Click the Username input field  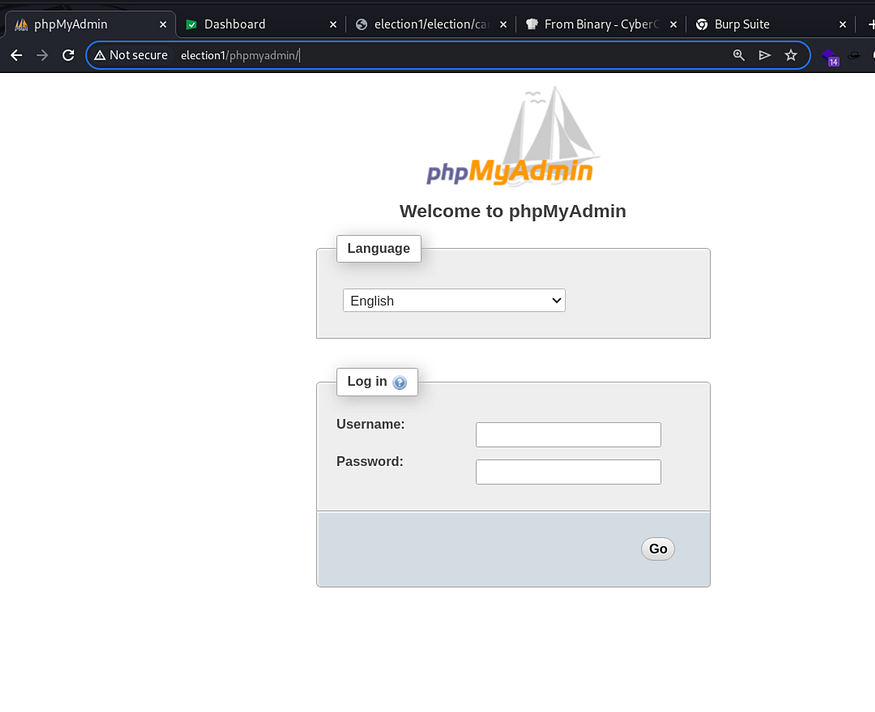click(x=568, y=435)
